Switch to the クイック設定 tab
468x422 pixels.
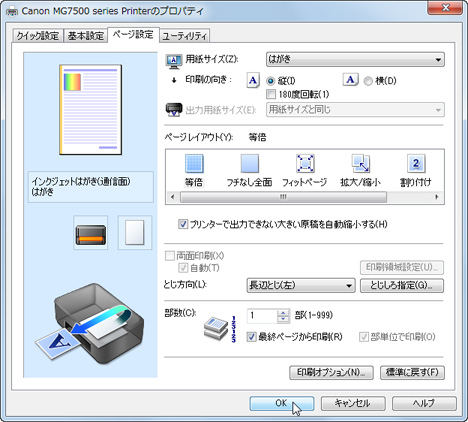pyautogui.click(x=38, y=36)
